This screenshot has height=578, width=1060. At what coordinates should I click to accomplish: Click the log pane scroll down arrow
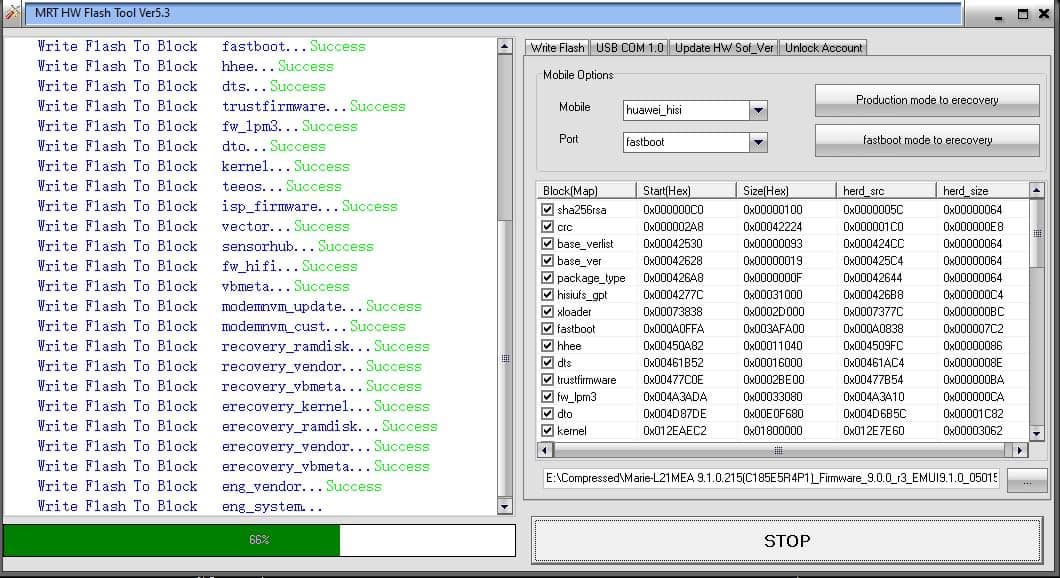point(504,506)
